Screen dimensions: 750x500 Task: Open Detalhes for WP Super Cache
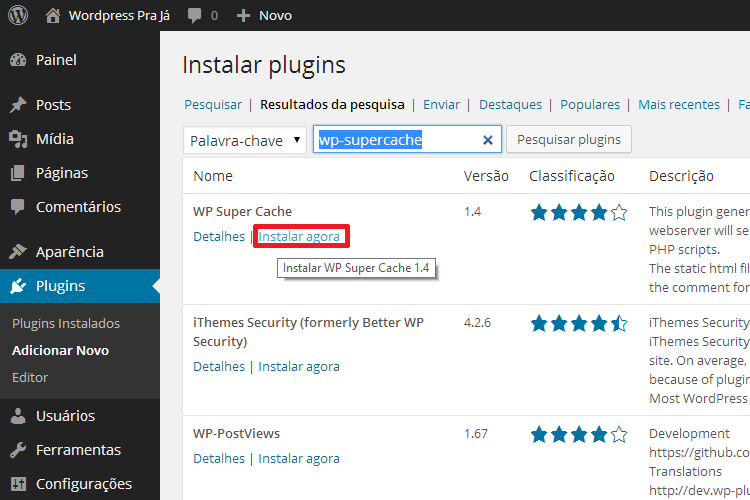[219, 236]
